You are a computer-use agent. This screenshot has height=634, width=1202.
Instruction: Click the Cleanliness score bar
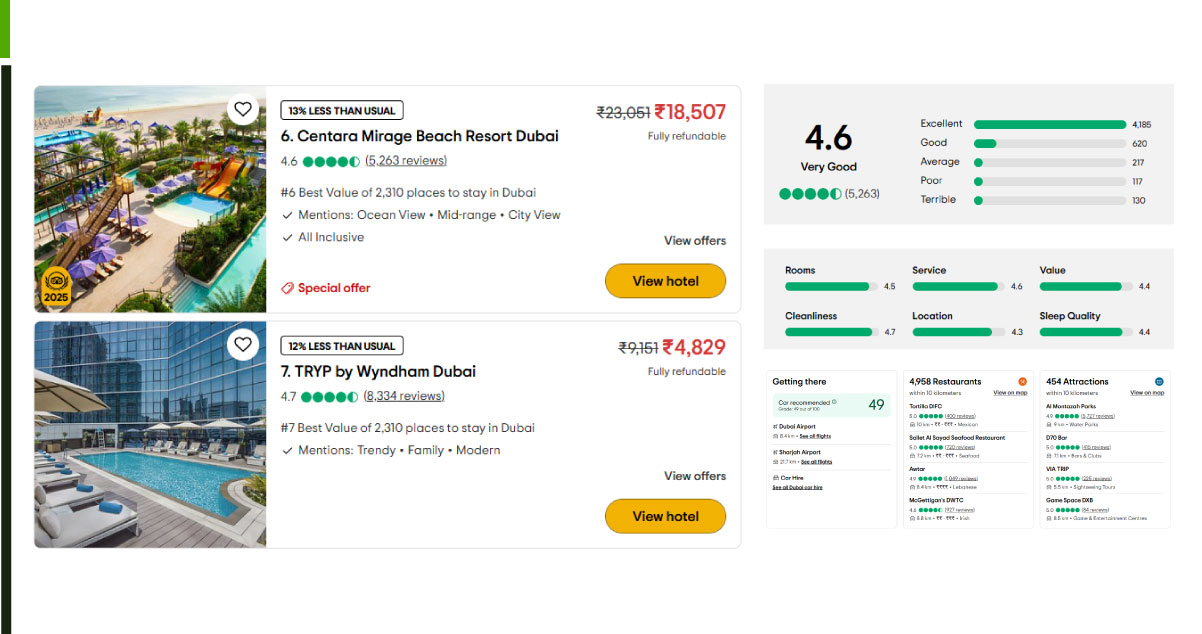[x=831, y=332]
